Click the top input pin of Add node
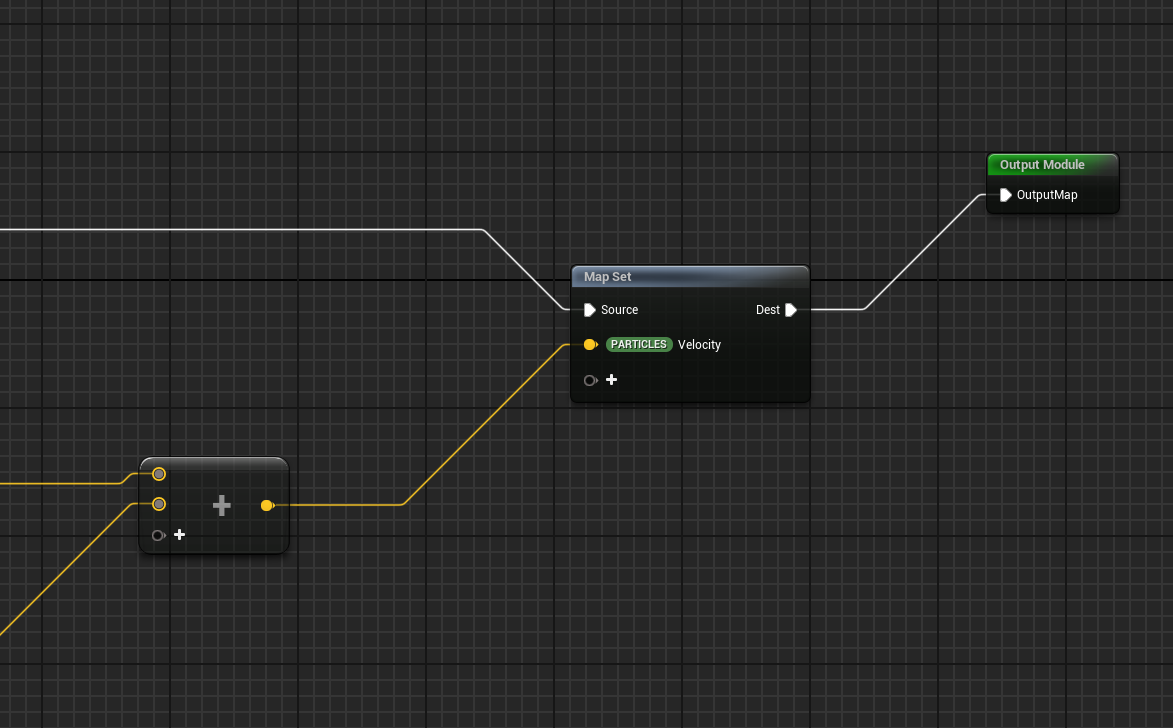 tap(159, 474)
